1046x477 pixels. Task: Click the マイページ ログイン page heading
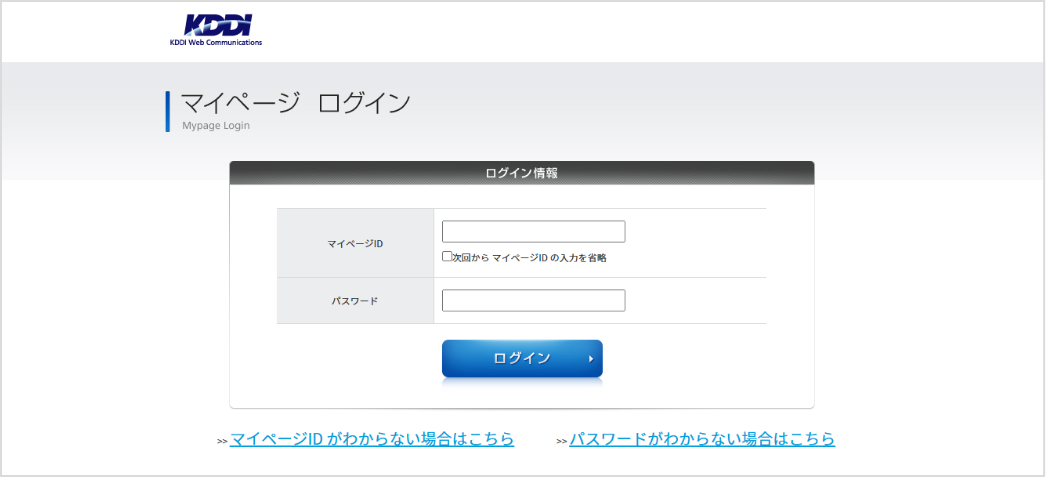click(x=296, y=103)
